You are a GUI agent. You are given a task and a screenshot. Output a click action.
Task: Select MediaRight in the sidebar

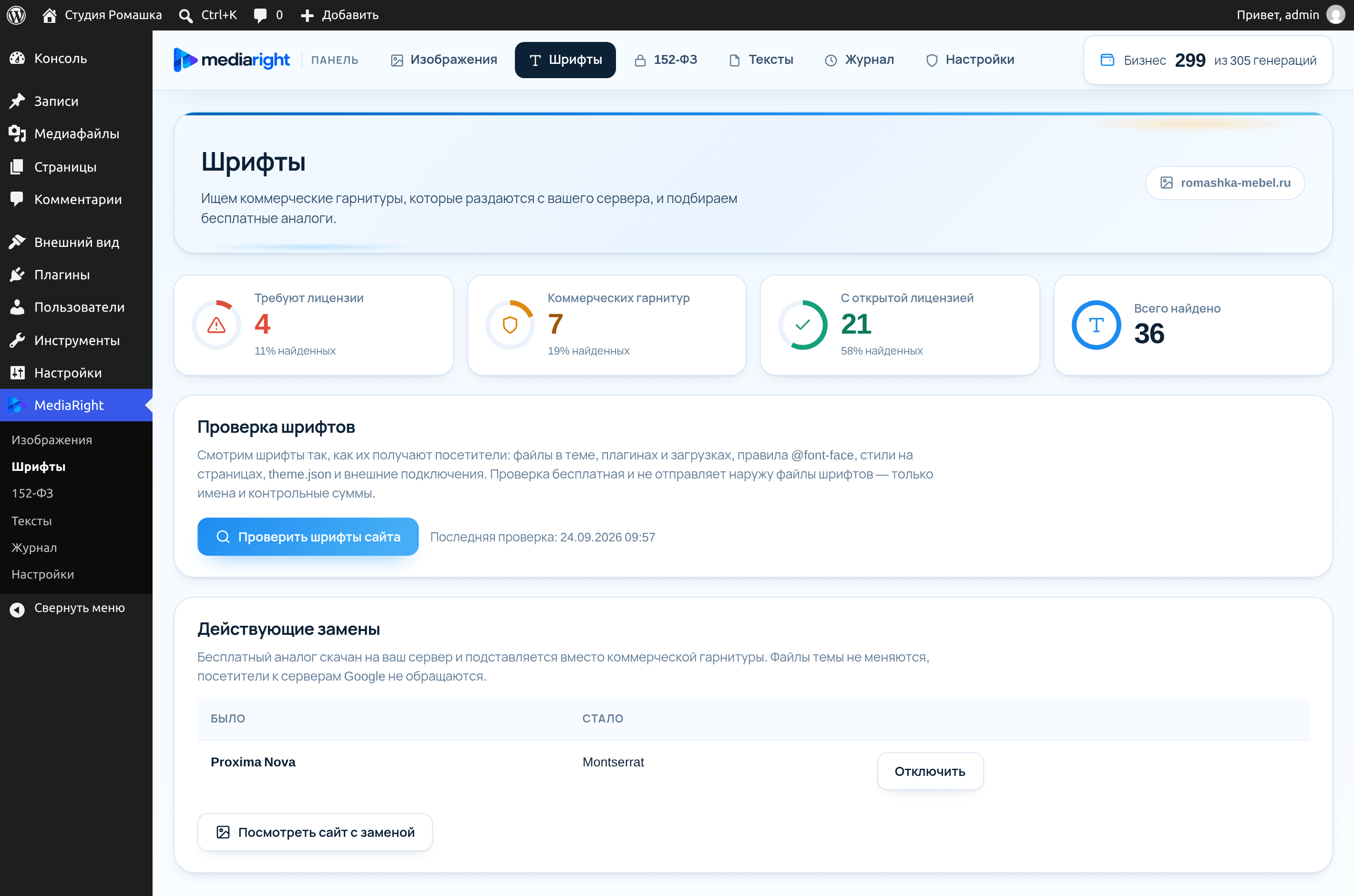(77, 405)
